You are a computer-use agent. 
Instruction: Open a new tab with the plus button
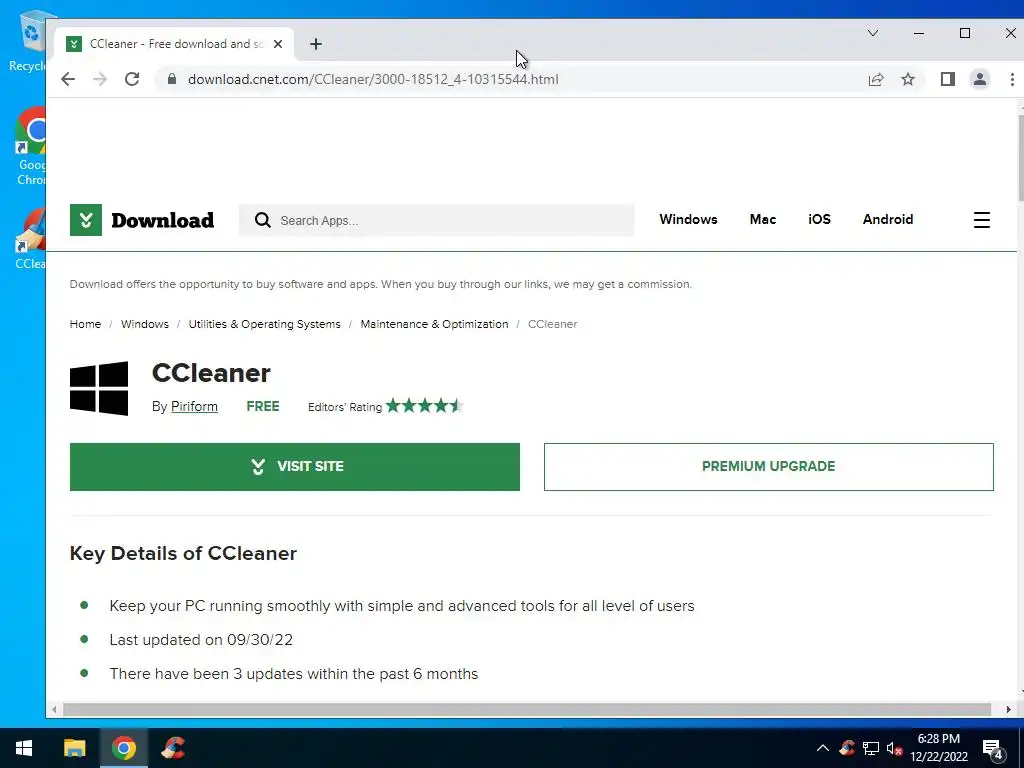point(316,44)
